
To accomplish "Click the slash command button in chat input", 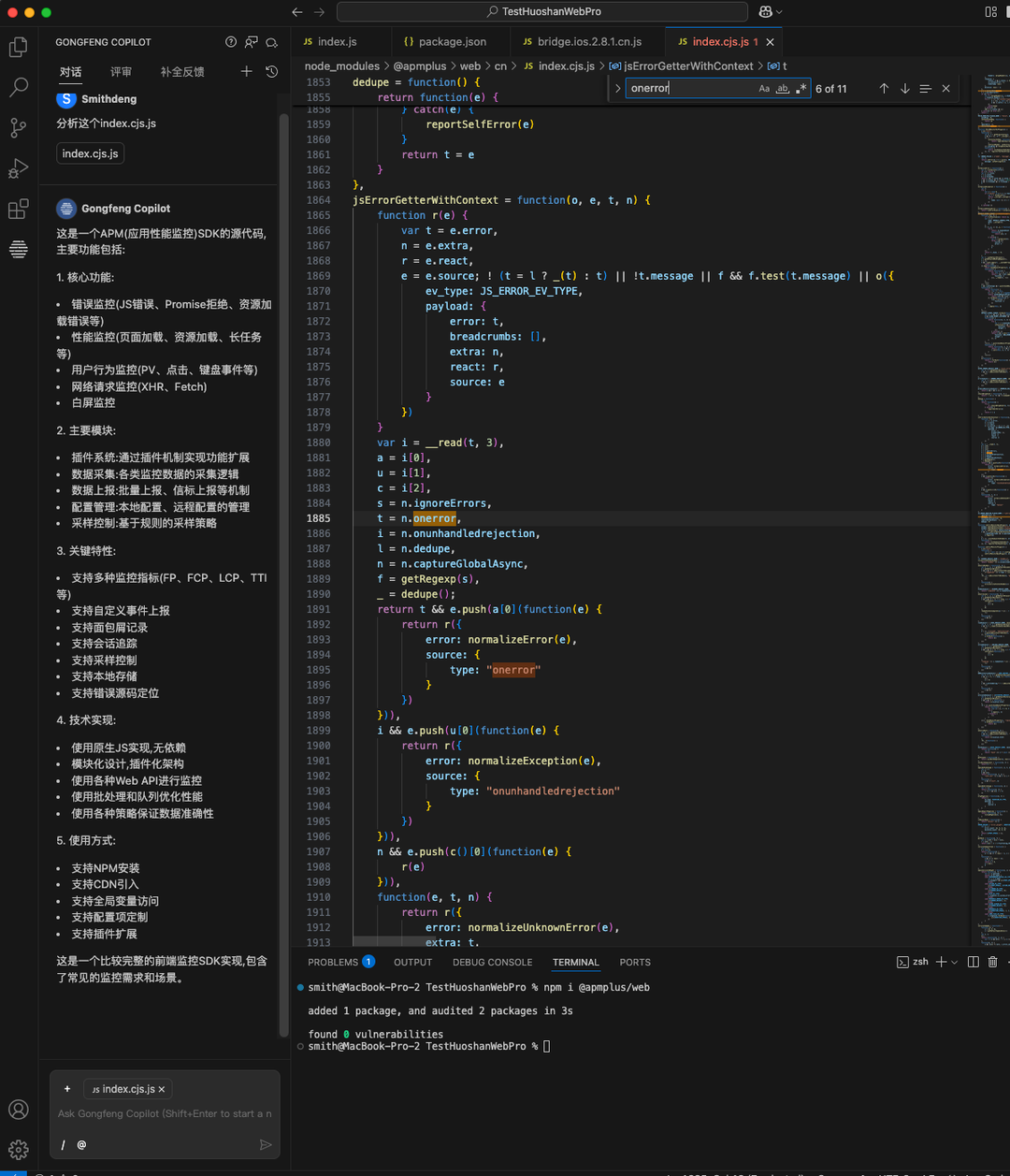I will point(64,1145).
